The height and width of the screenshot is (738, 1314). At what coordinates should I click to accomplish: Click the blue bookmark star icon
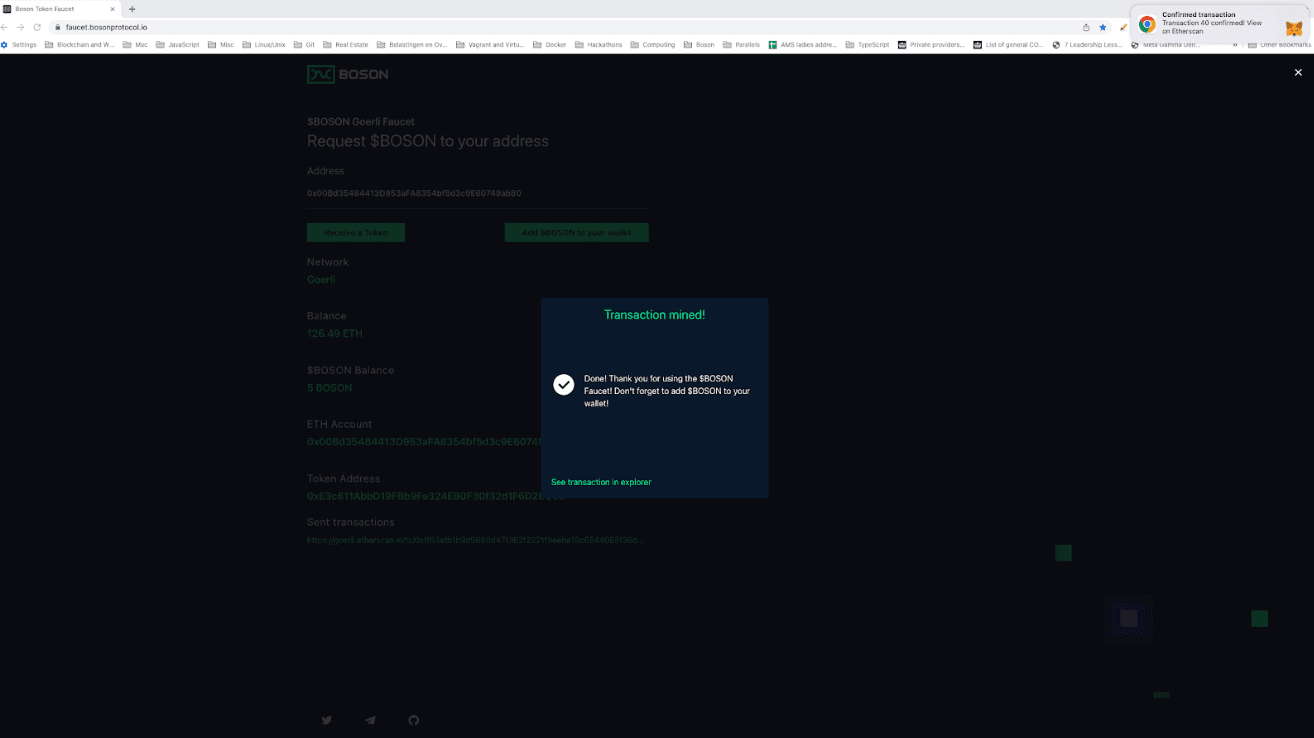tap(1103, 27)
